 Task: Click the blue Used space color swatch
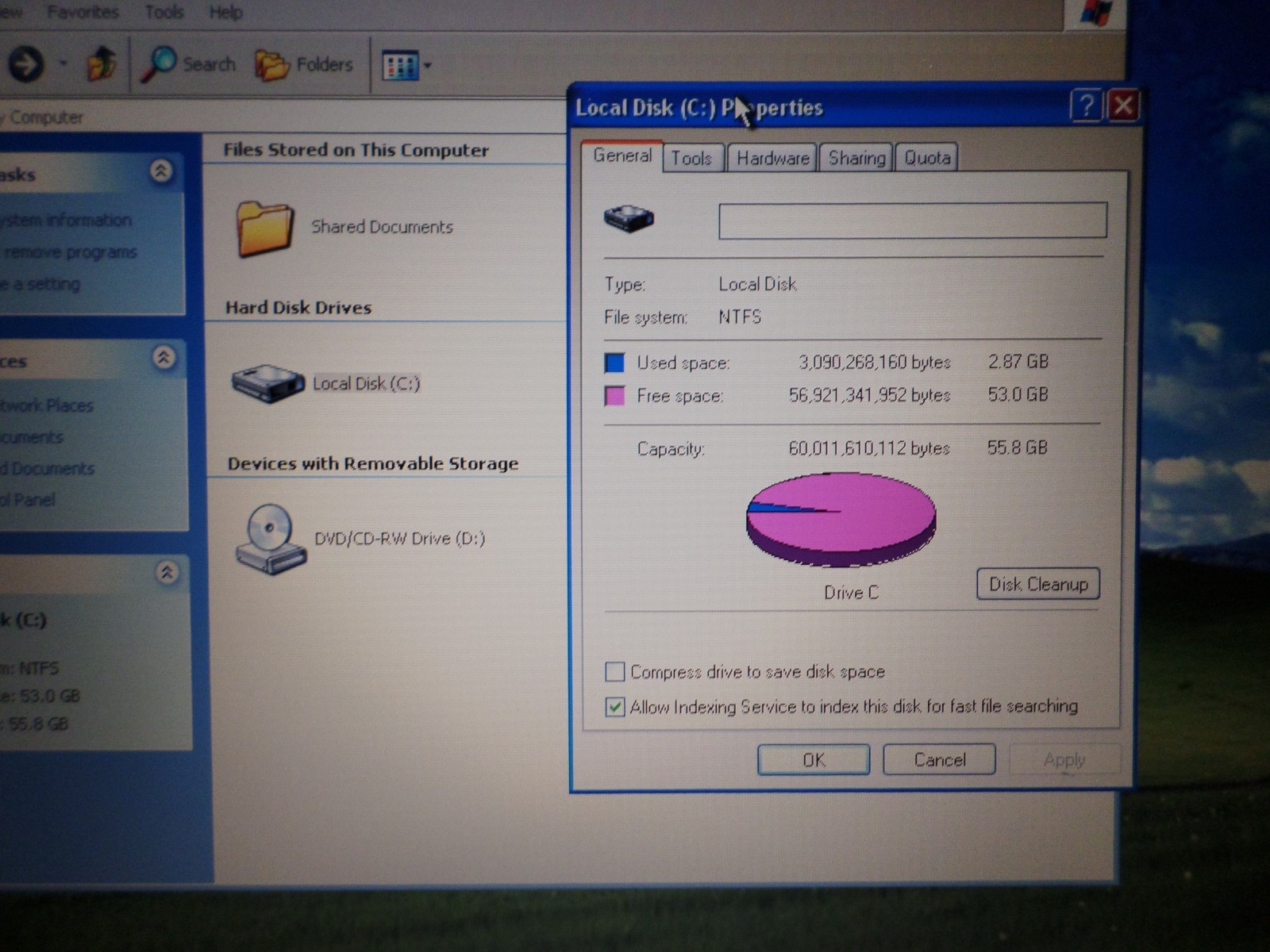point(614,363)
